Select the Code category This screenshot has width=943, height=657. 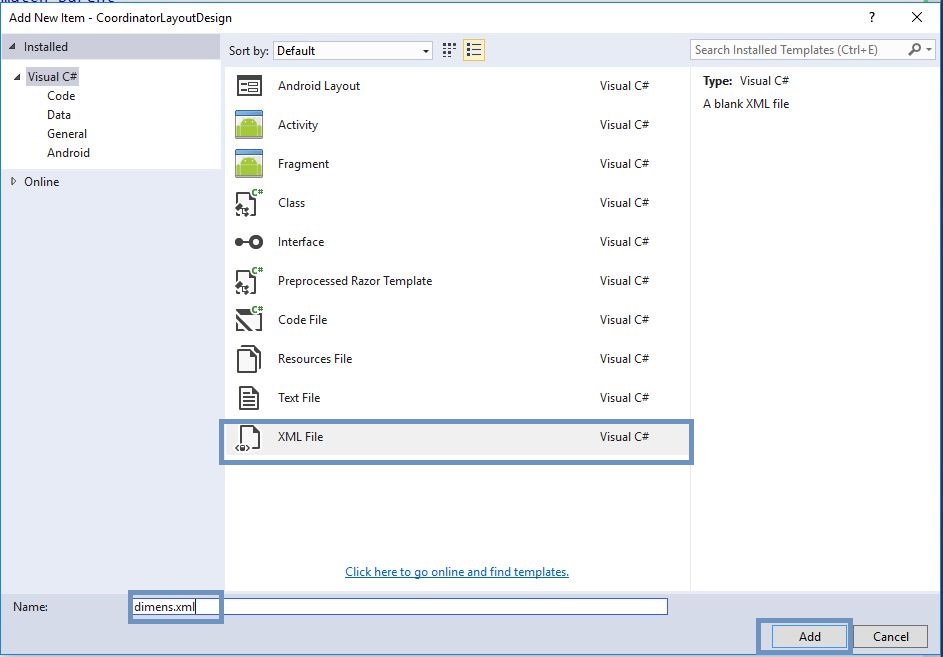61,96
